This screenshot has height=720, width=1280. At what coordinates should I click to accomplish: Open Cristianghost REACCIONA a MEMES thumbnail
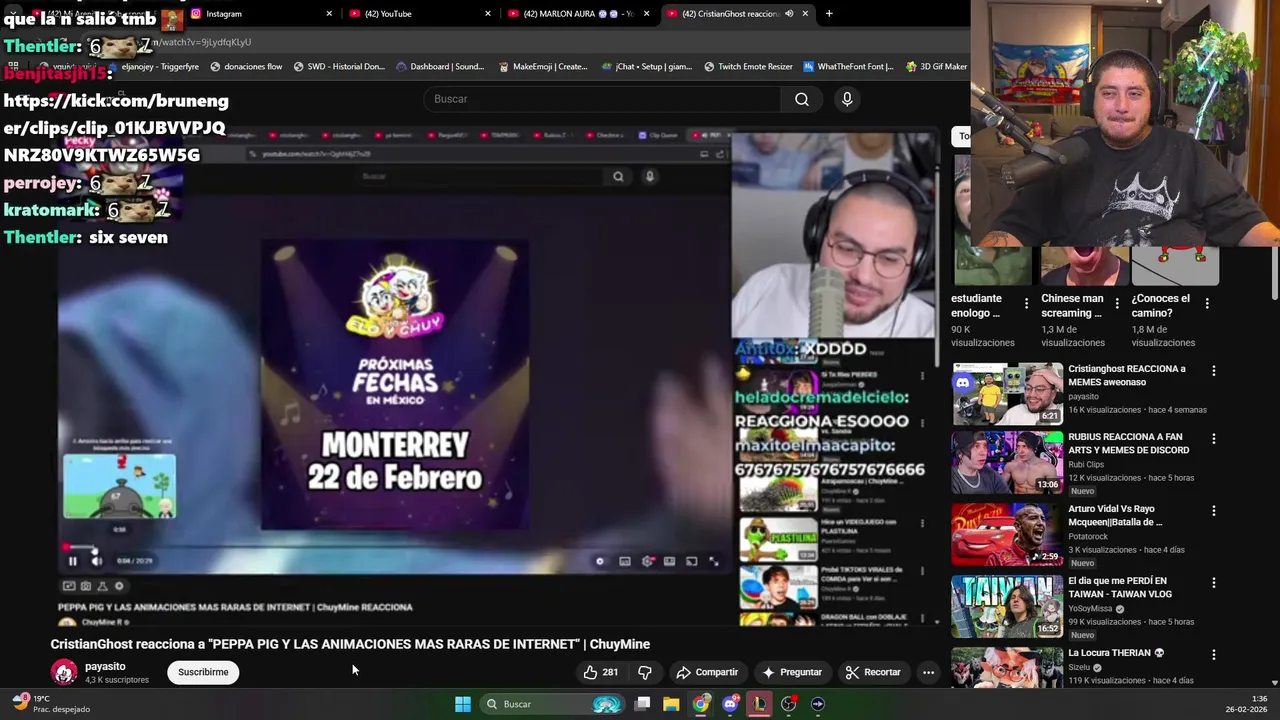pos(1007,394)
